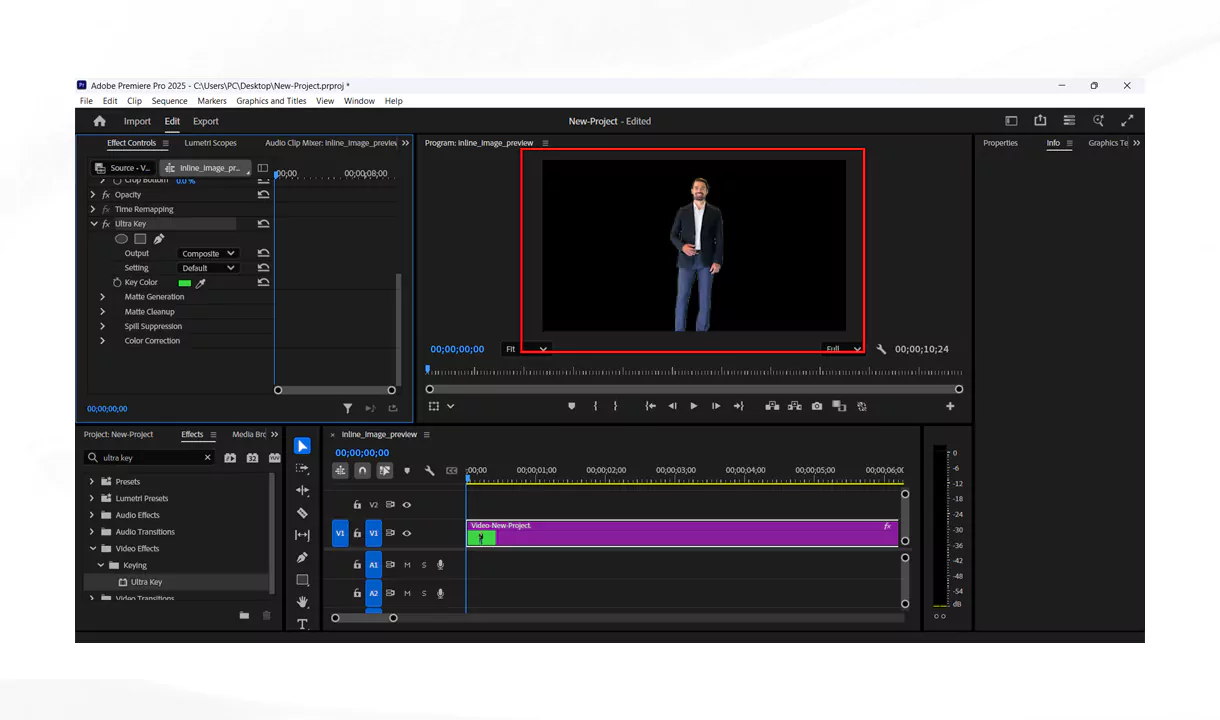Click free draw bezier mask pen in Ultra Key

point(158,239)
